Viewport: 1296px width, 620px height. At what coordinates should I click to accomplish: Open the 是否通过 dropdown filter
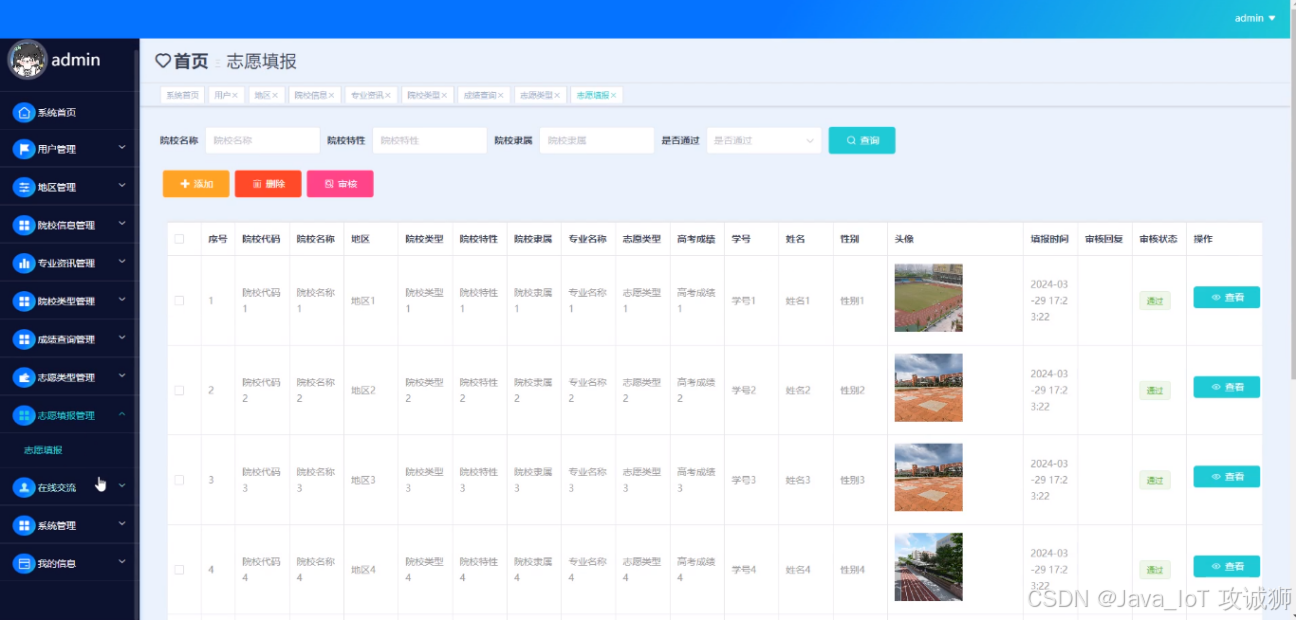click(x=764, y=141)
